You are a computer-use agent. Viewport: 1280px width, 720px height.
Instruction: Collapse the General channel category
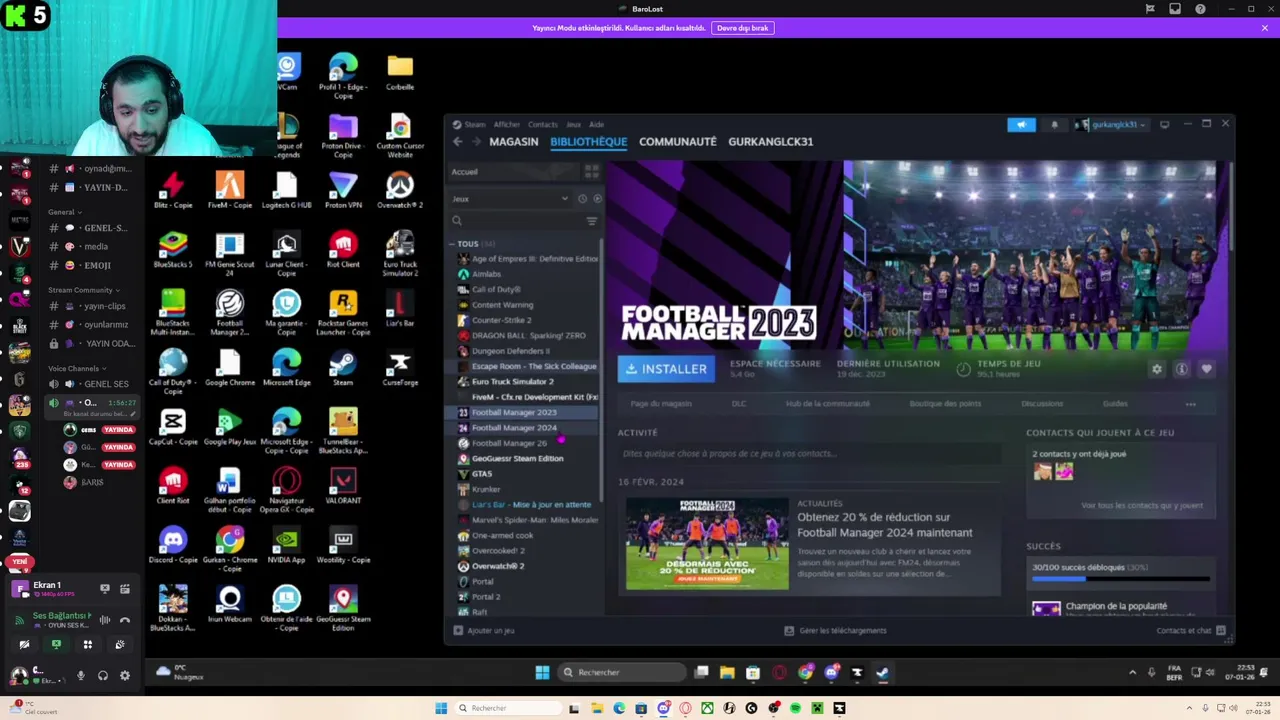click(64, 212)
